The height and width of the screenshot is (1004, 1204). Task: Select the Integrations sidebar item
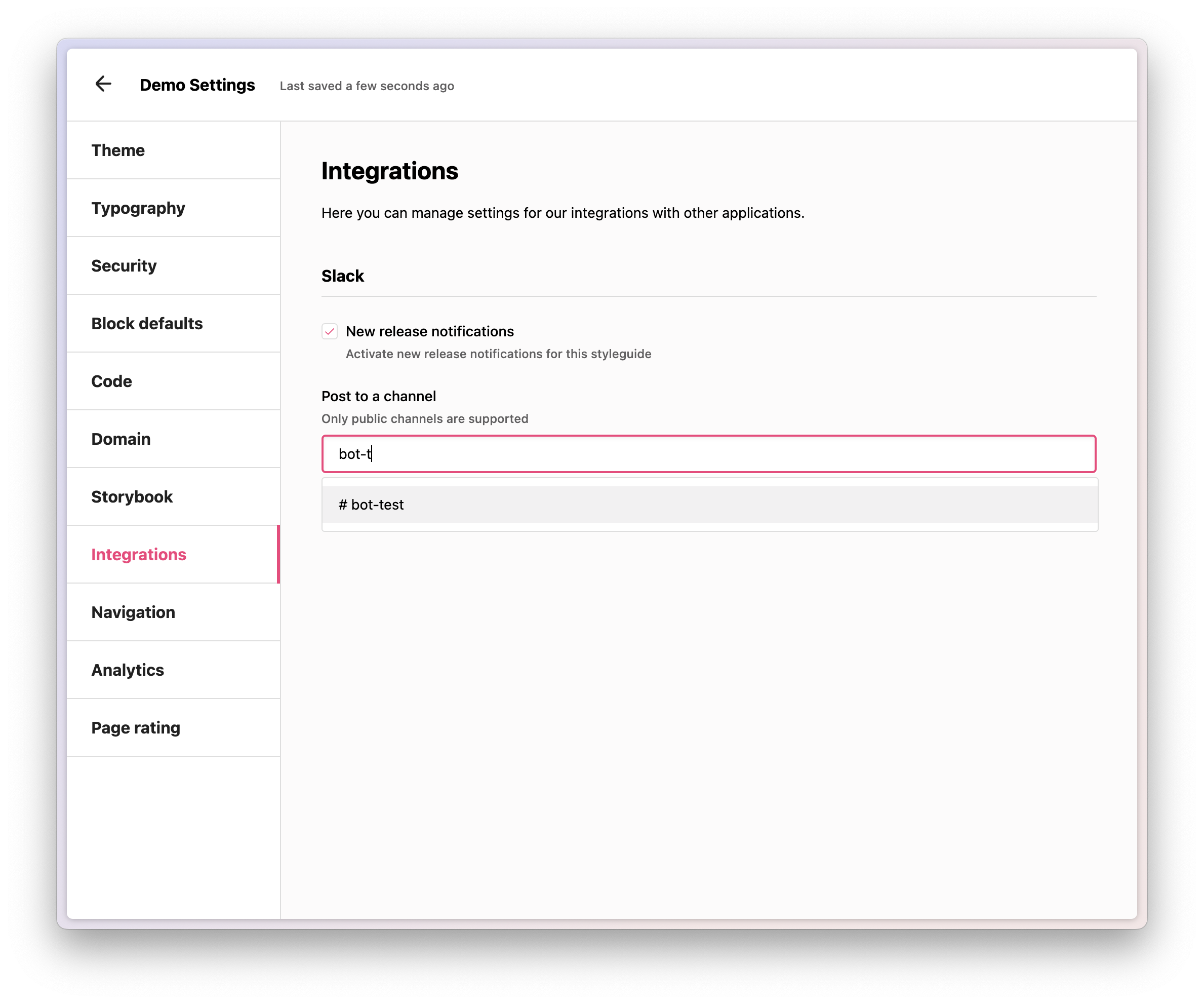click(x=173, y=555)
